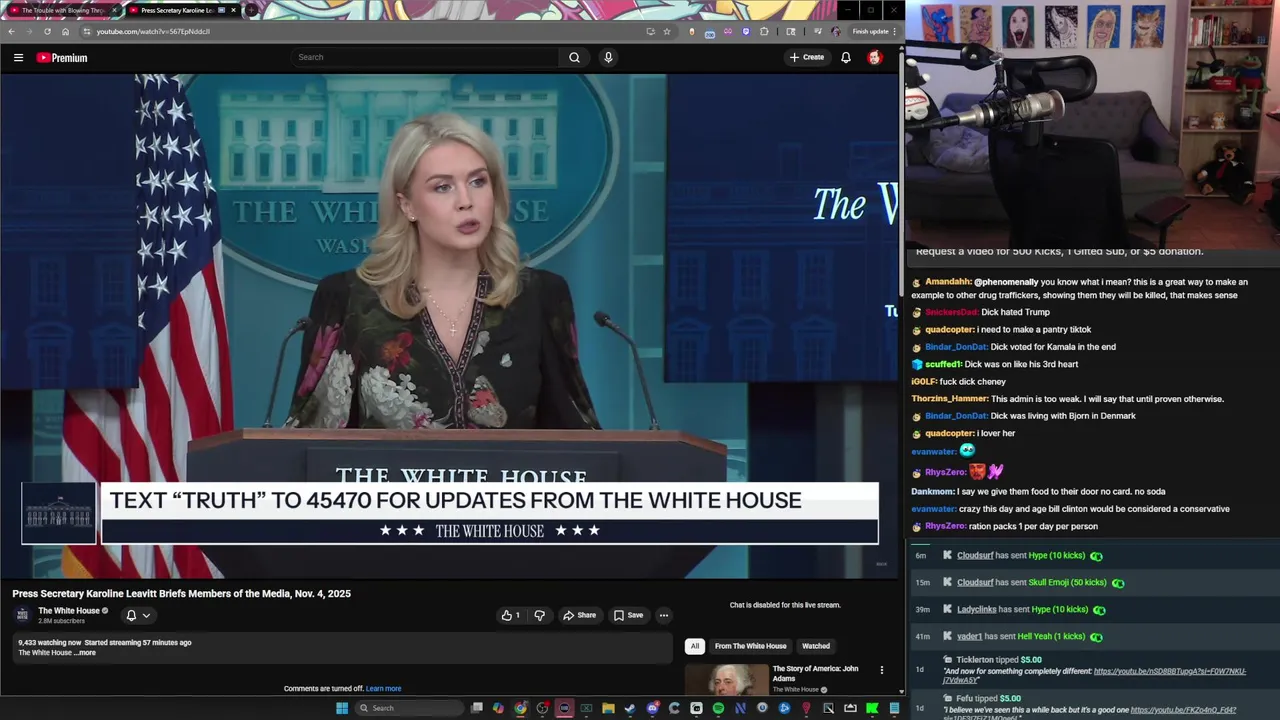This screenshot has width=1280, height=720.
Task: Click Amandahh username in chat
Action: point(948,282)
